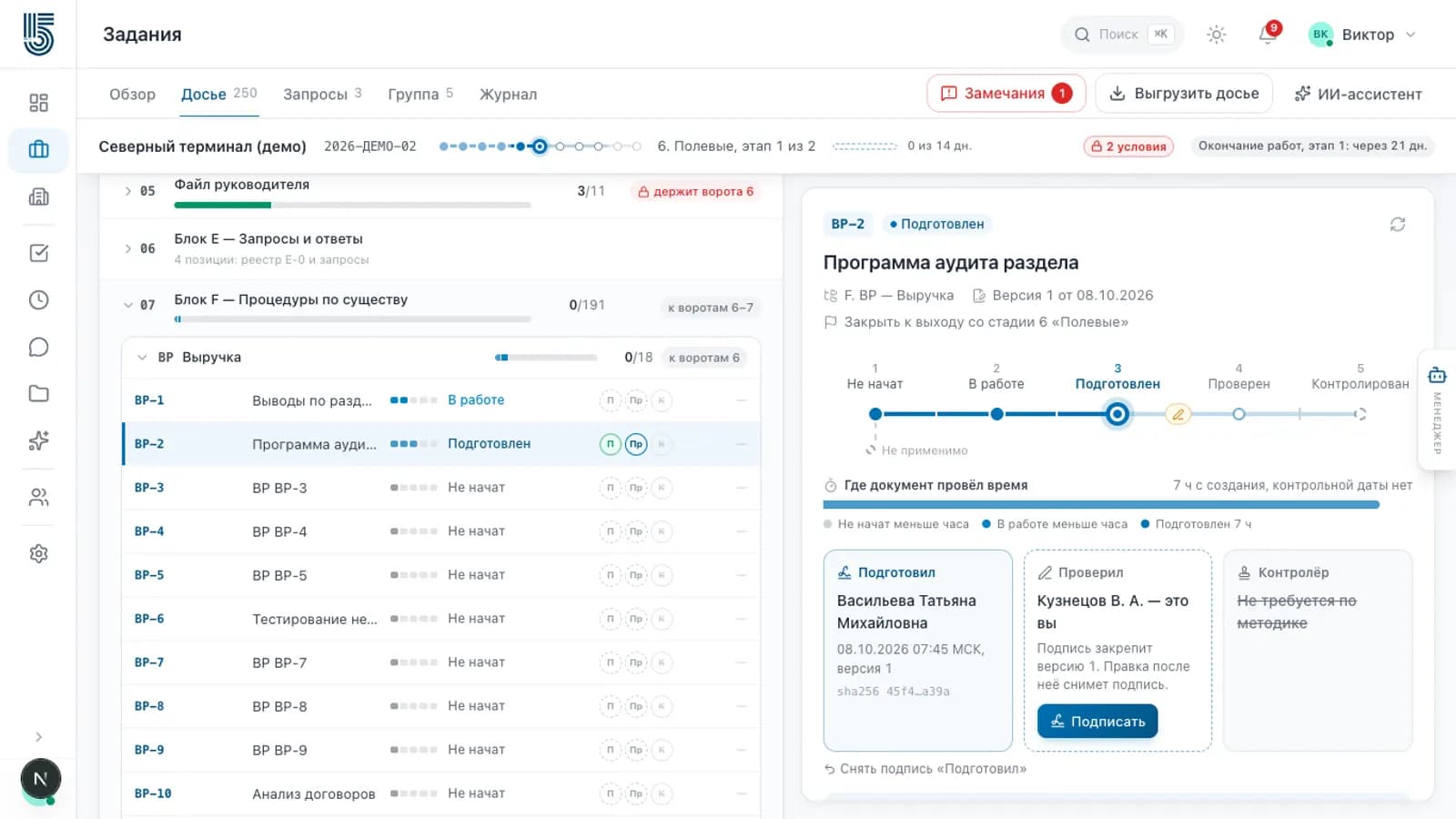1456x819 pixels.
Task: Switch to the Журнал tab
Action: tap(508, 94)
